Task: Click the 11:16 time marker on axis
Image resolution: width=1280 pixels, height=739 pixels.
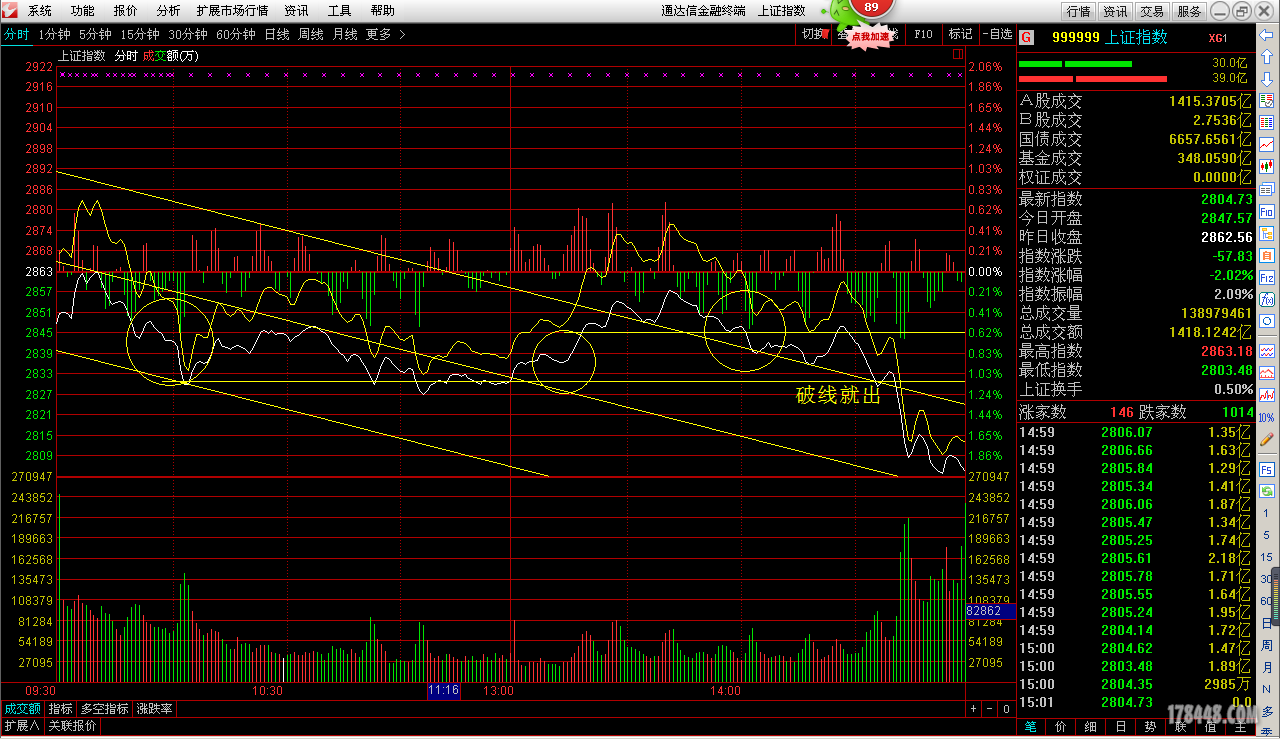Action: pyautogui.click(x=443, y=691)
